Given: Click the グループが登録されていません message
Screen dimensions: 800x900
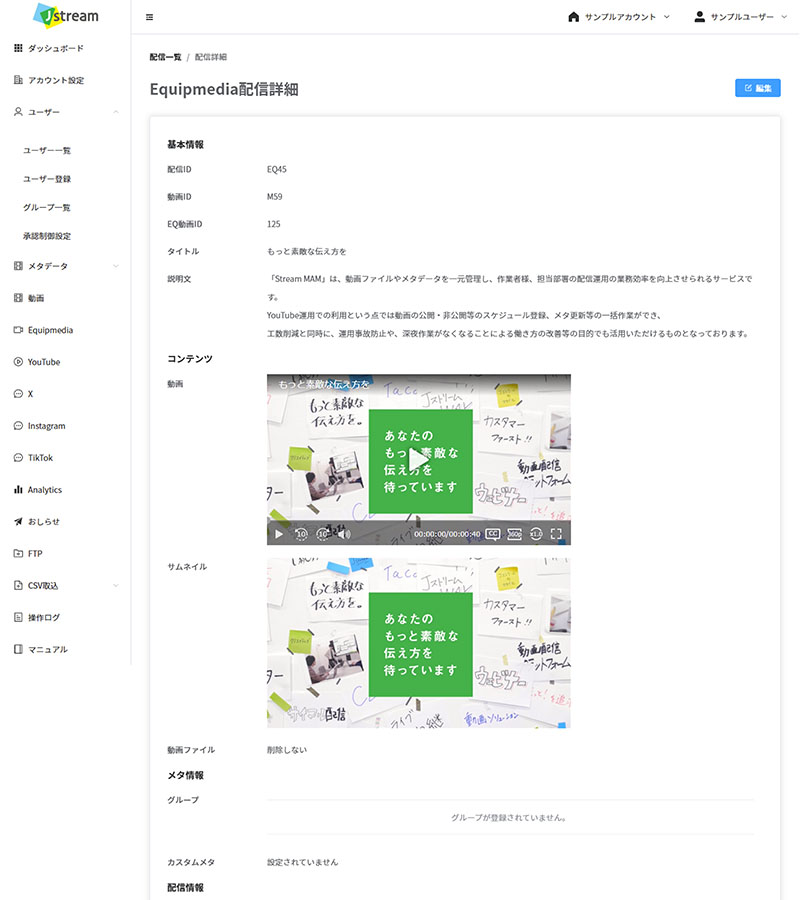Looking at the screenshot, I should pyautogui.click(x=509, y=817).
